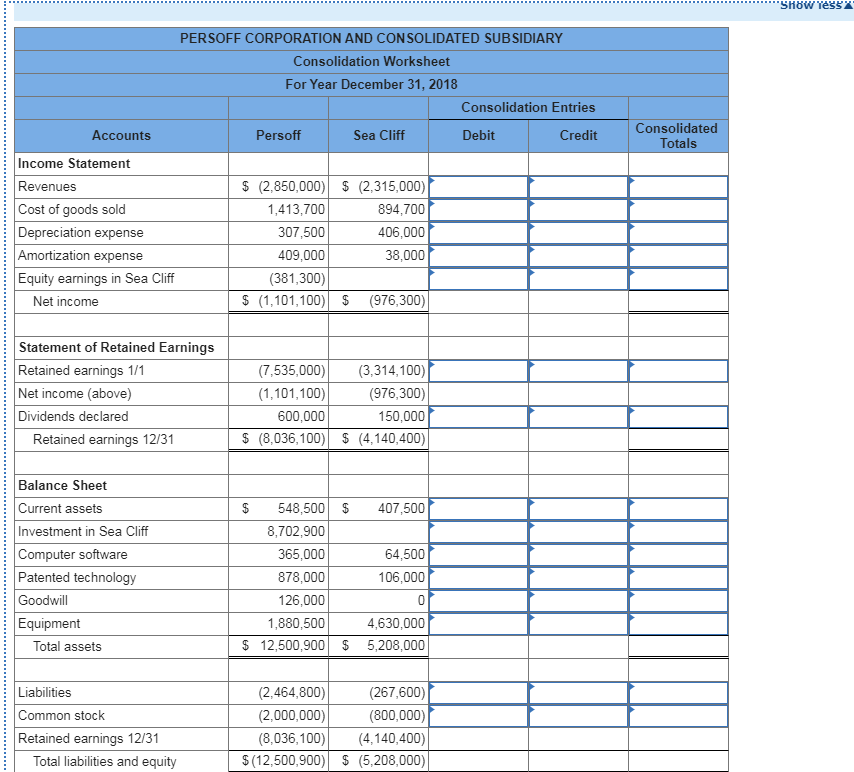Select the Show less link
The width and height of the screenshot is (854, 772).
point(811,5)
